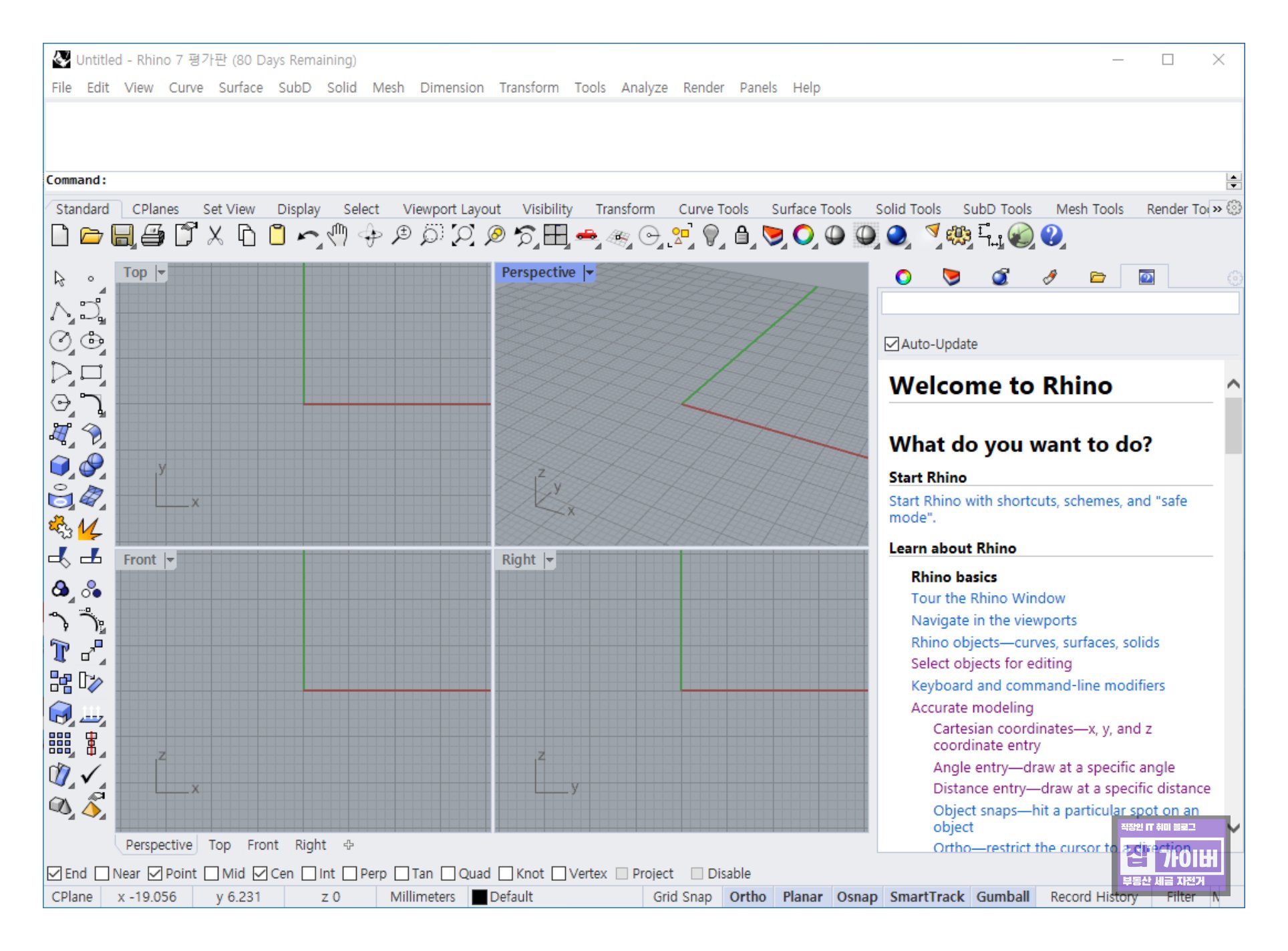This screenshot has height=951, width=1288.
Task: Uncheck the Auto-Update checkbox
Action: [892, 344]
